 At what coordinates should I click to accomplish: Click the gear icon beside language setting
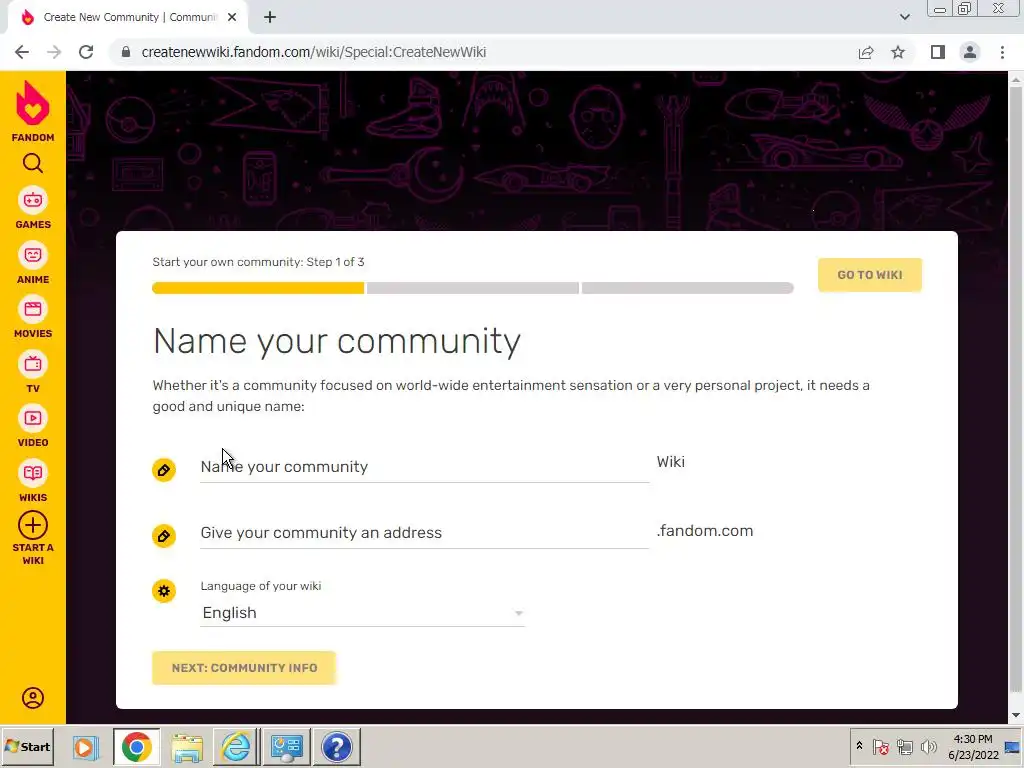pyautogui.click(x=164, y=591)
